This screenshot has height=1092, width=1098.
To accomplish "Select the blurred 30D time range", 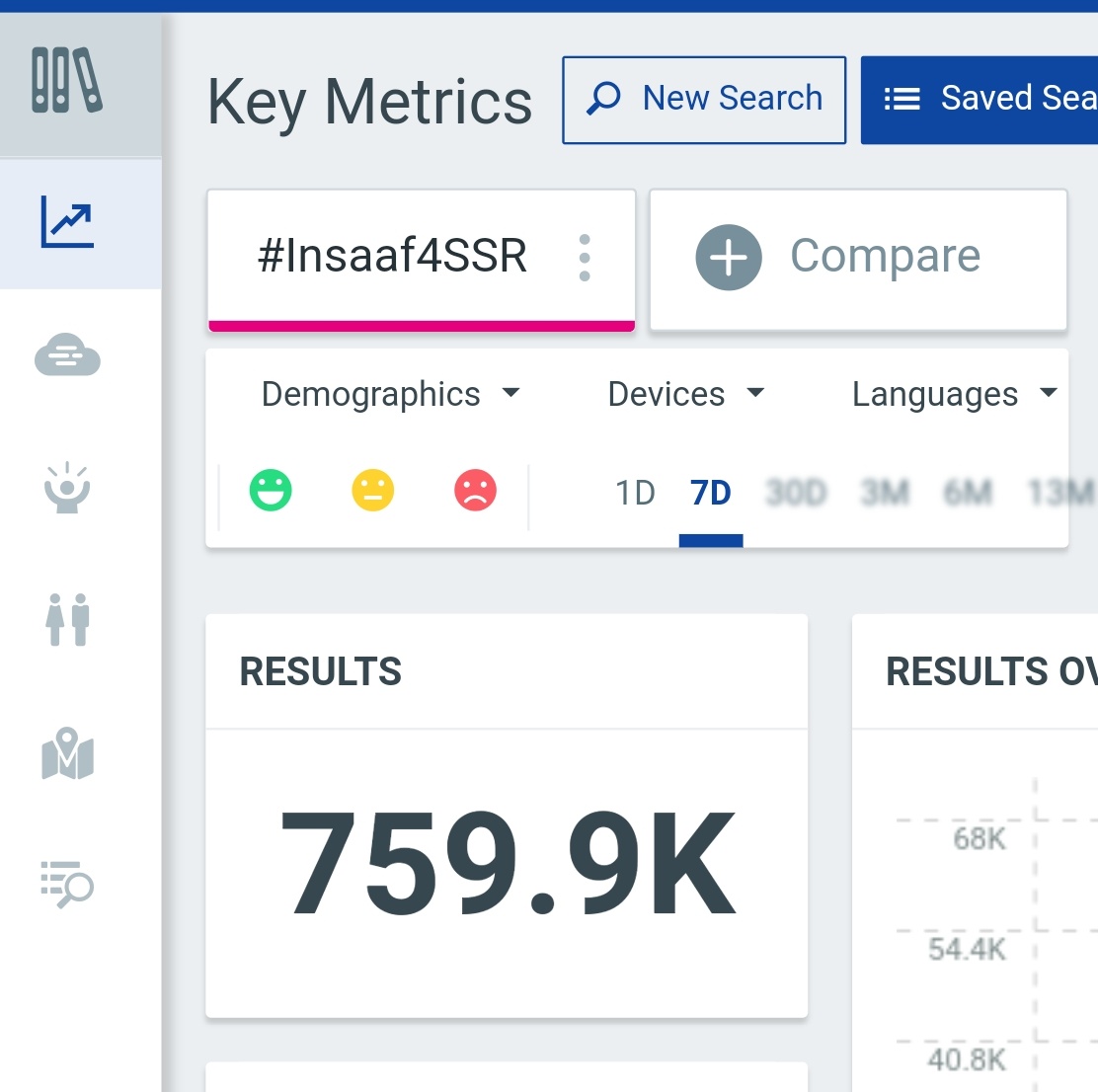I will click(796, 493).
